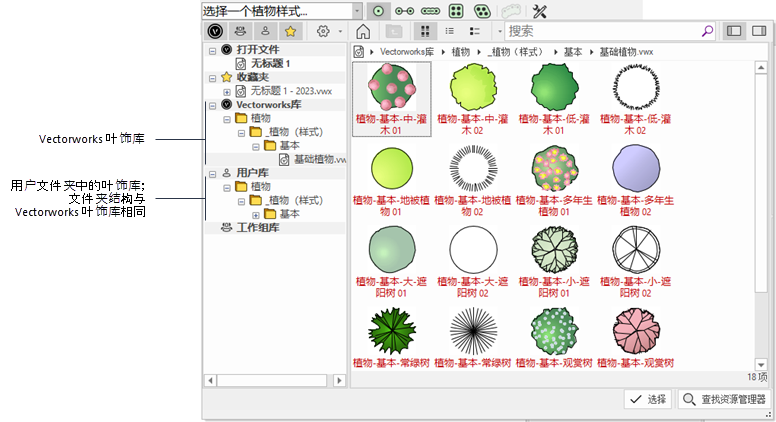The height and width of the screenshot is (422, 776).
Task: Click Vectorworks库 in the breadcrumb path
Action: coord(407,51)
